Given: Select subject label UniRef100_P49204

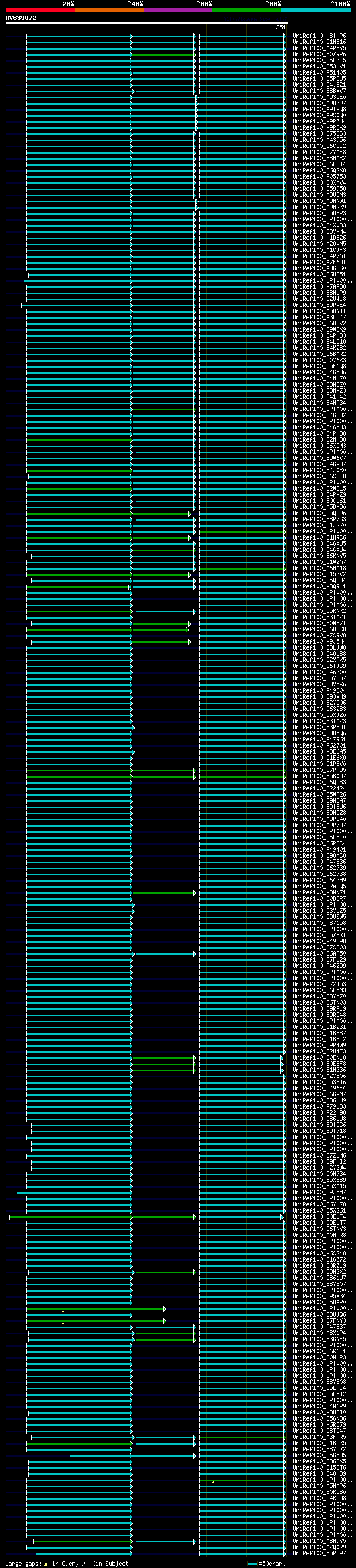Looking at the screenshot, I should 319,690.
